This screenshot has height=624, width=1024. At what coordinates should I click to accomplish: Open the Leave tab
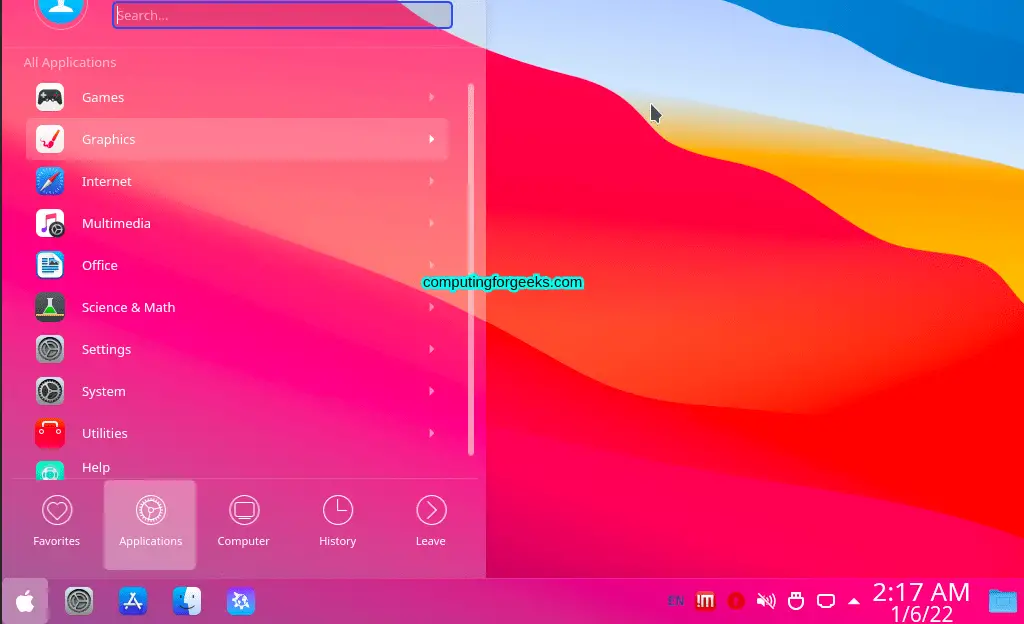431,525
